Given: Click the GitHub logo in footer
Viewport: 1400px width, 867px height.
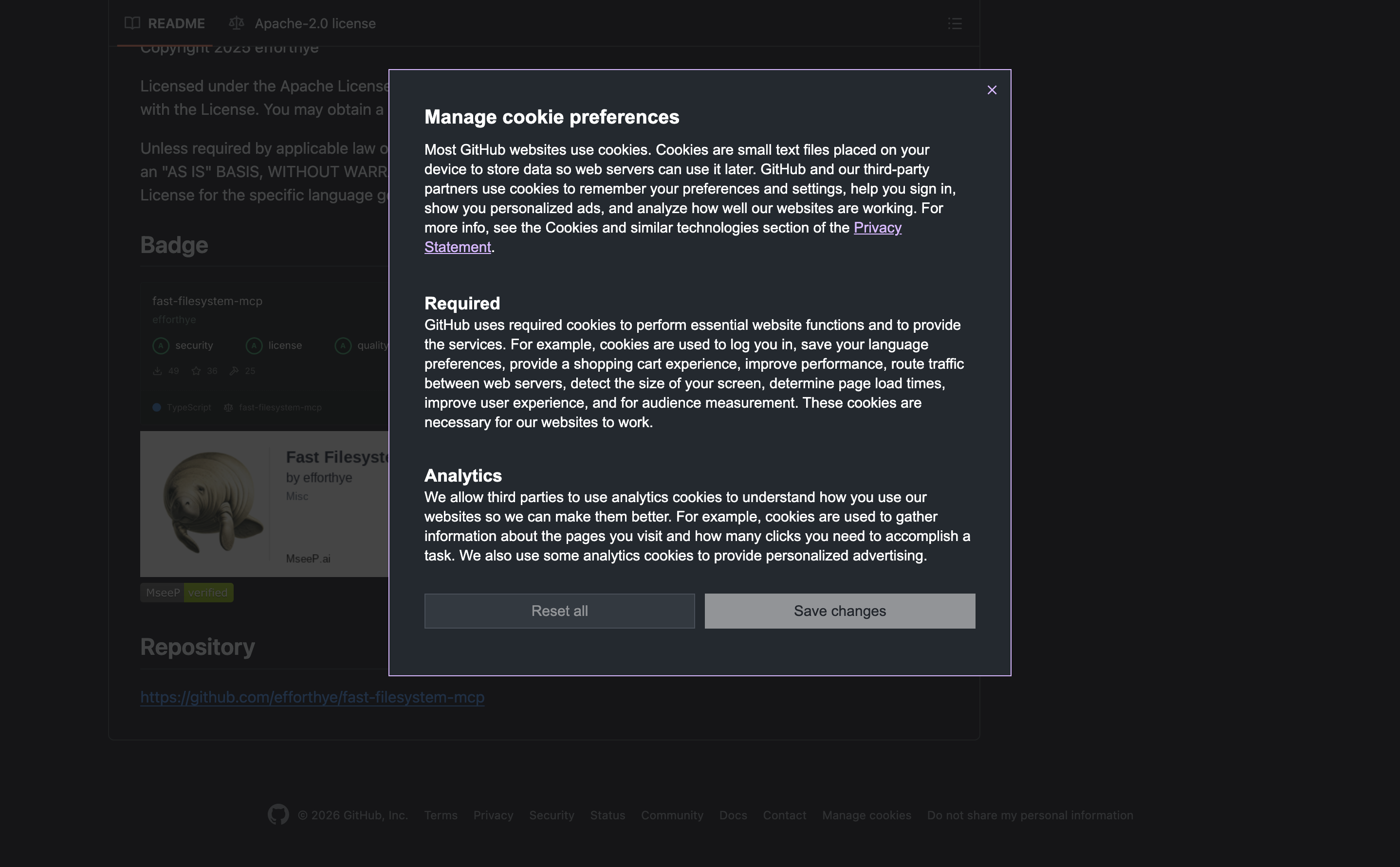Looking at the screenshot, I should click(x=278, y=815).
